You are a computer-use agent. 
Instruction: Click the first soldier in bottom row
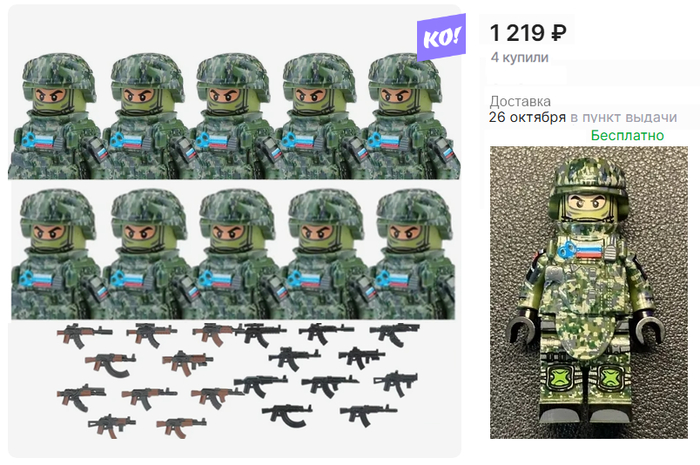click(56, 253)
